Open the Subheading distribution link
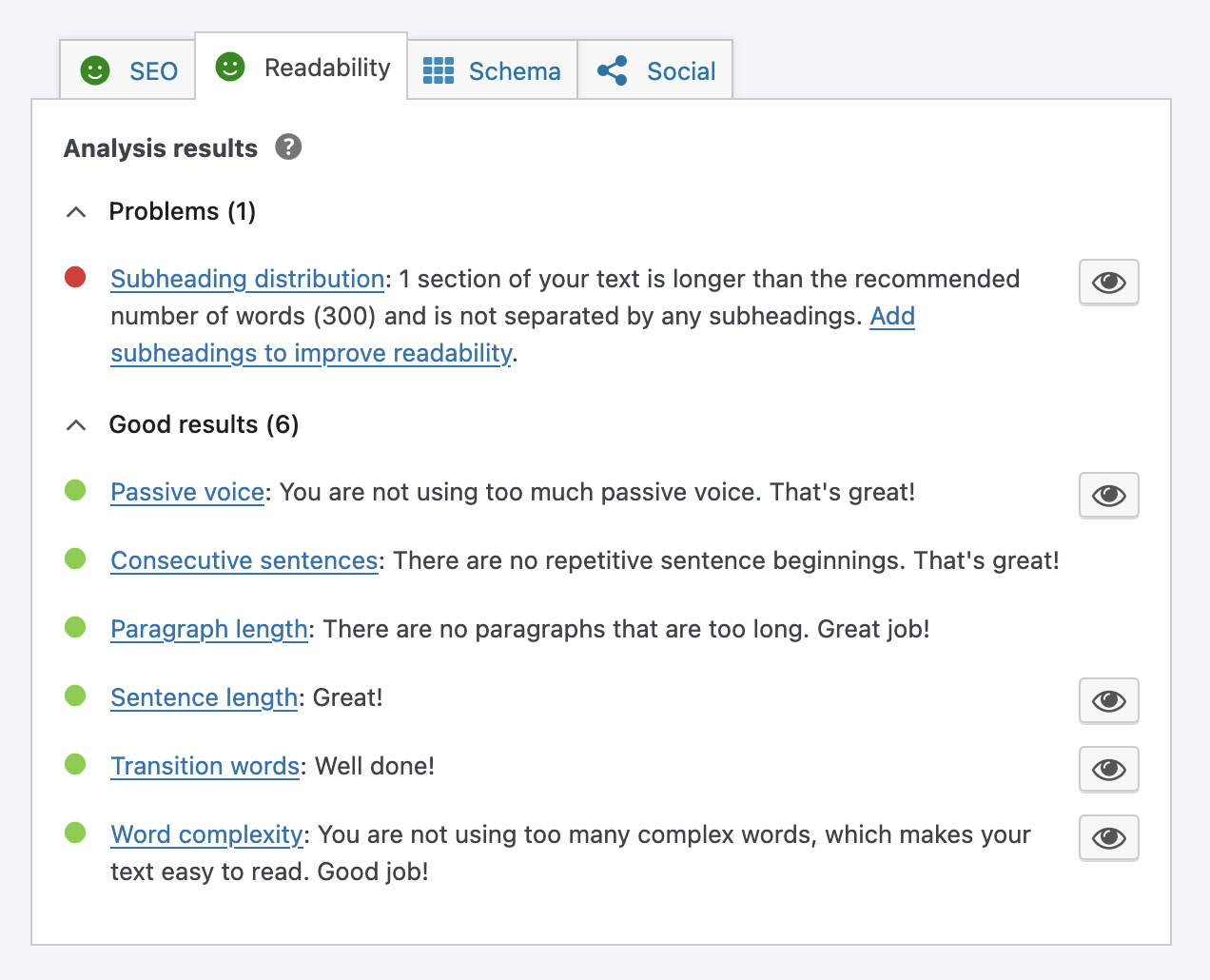Screen dimensions: 1210x980 click(247, 279)
